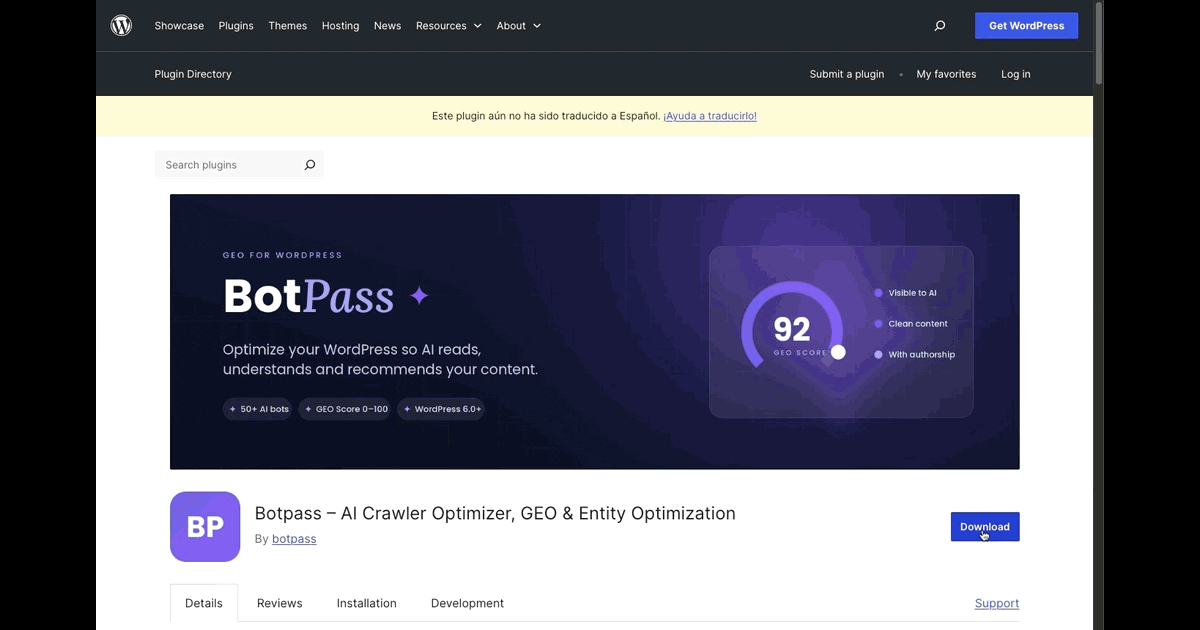
Task: Open My favorites link
Action: 946,74
